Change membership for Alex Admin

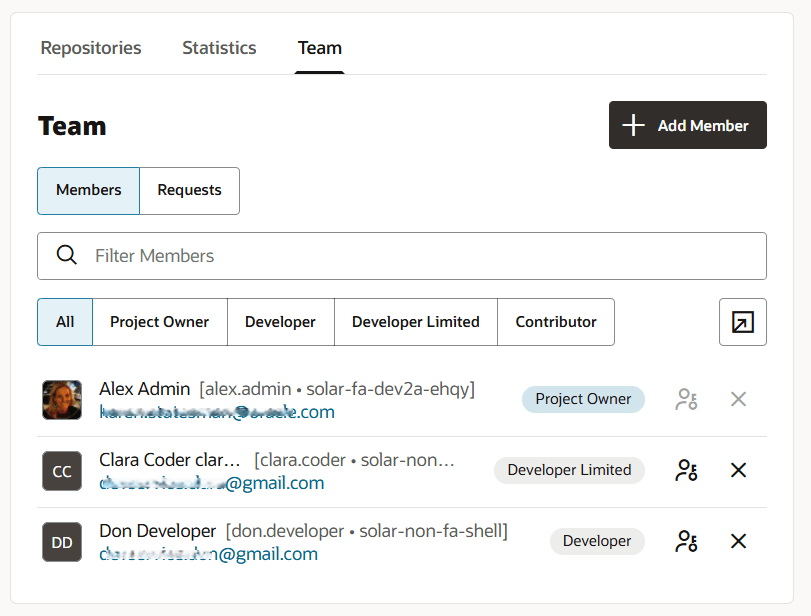pos(686,399)
